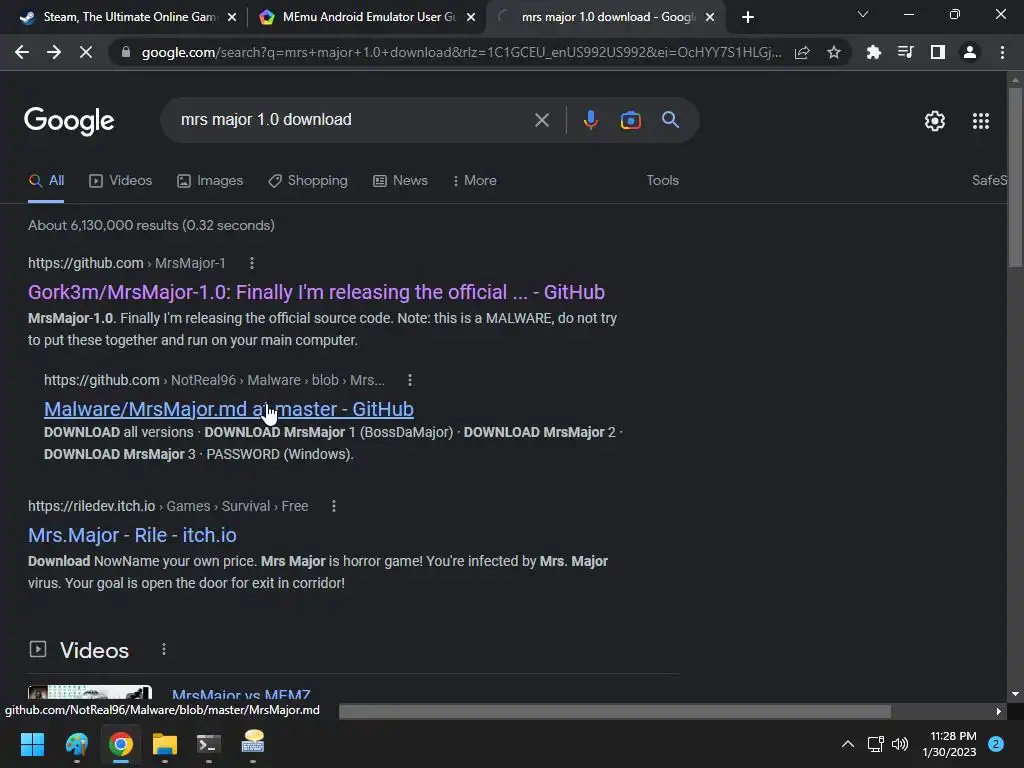Viewport: 1024px width, 768px height.
Task: Open options for the riledev.itch.io result
Action: click(334, 506)
